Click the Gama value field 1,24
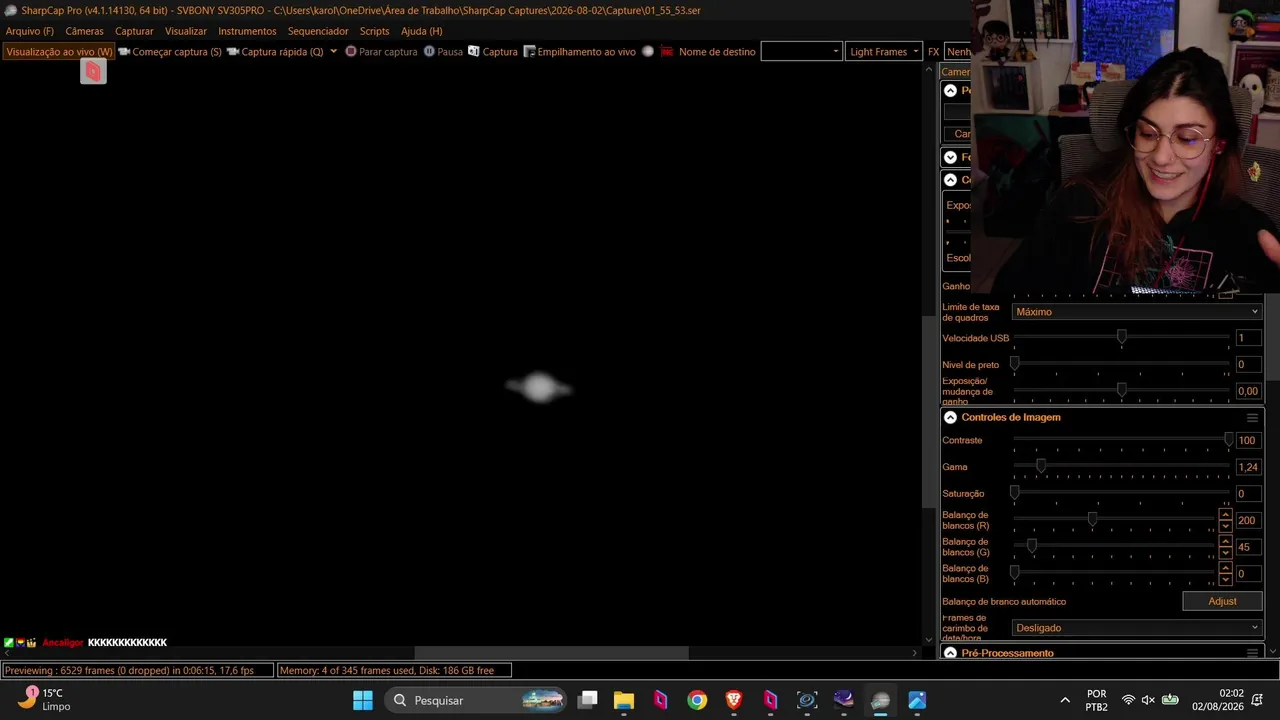Image resolution: width=1280 pixels, height=720 pixels. (1248, 467)
